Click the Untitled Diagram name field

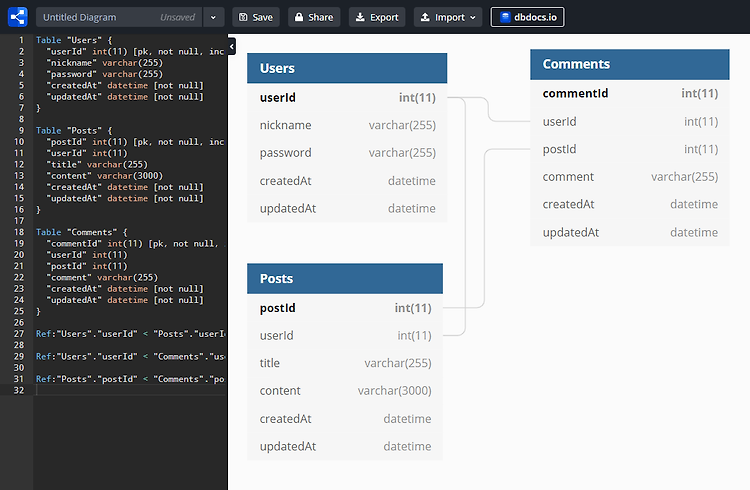coord(119,17)
